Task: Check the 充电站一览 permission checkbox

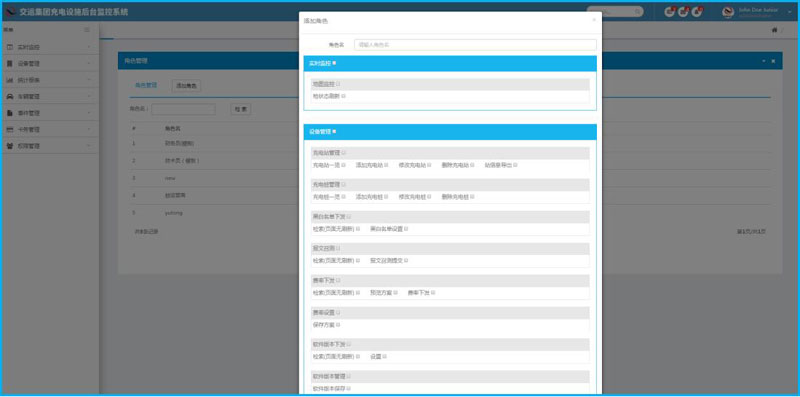Action: tap(344, 165)
